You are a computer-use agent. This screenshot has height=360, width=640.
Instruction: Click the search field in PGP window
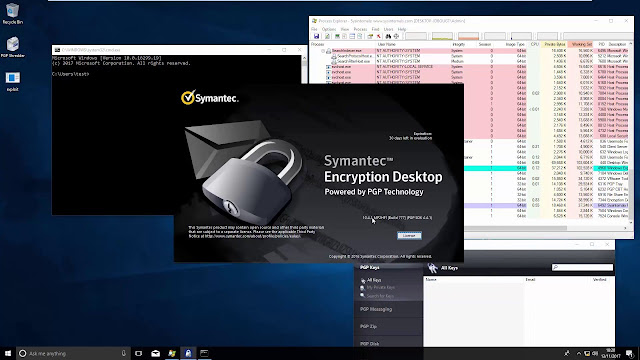582,267
